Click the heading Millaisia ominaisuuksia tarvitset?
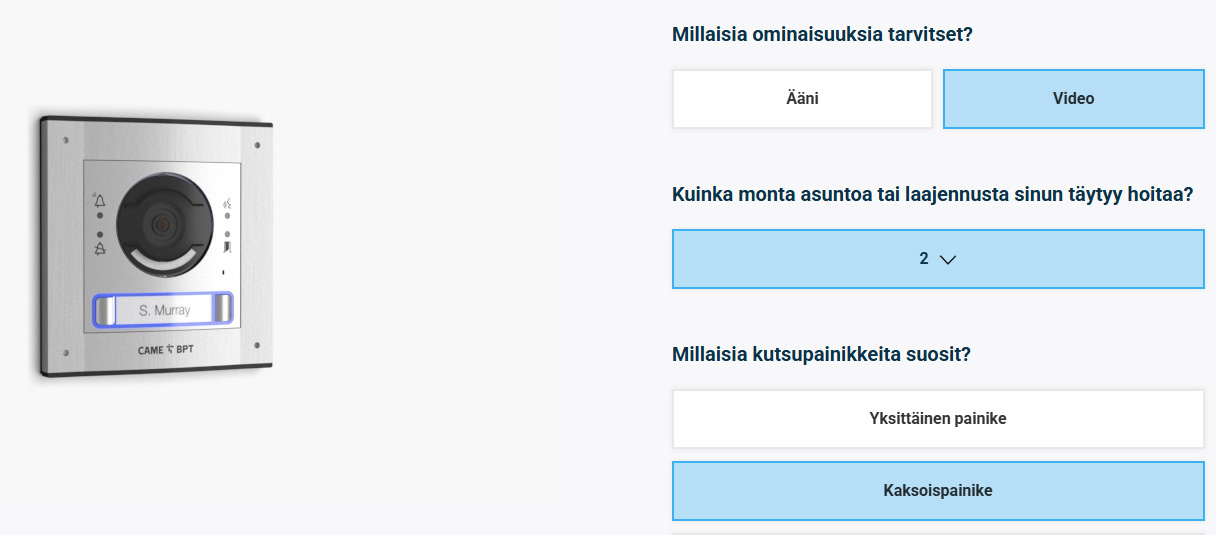This screenshot has height=535, width=1216. point(823,34)
